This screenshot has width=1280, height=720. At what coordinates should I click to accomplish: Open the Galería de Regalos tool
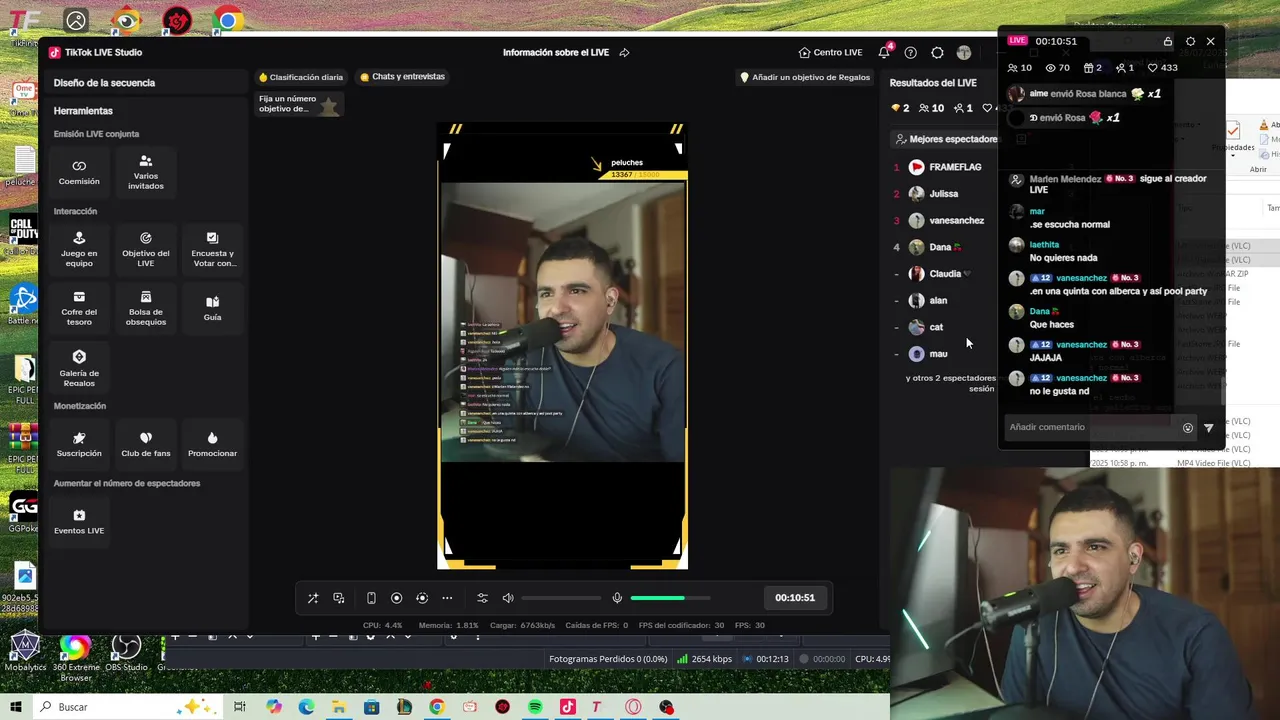pyautogui.click(x=79, y=368)
